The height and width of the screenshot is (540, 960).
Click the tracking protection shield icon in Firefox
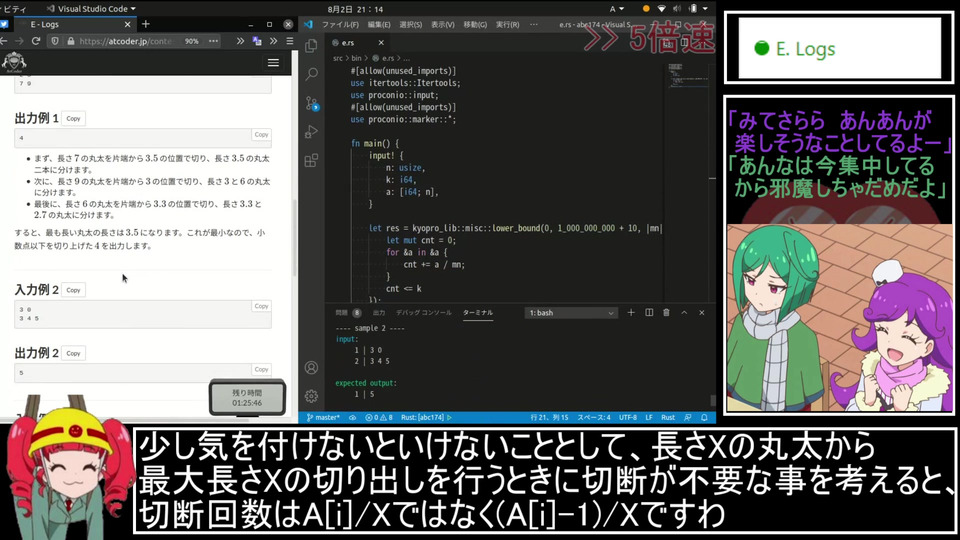(x=55, y=41)
